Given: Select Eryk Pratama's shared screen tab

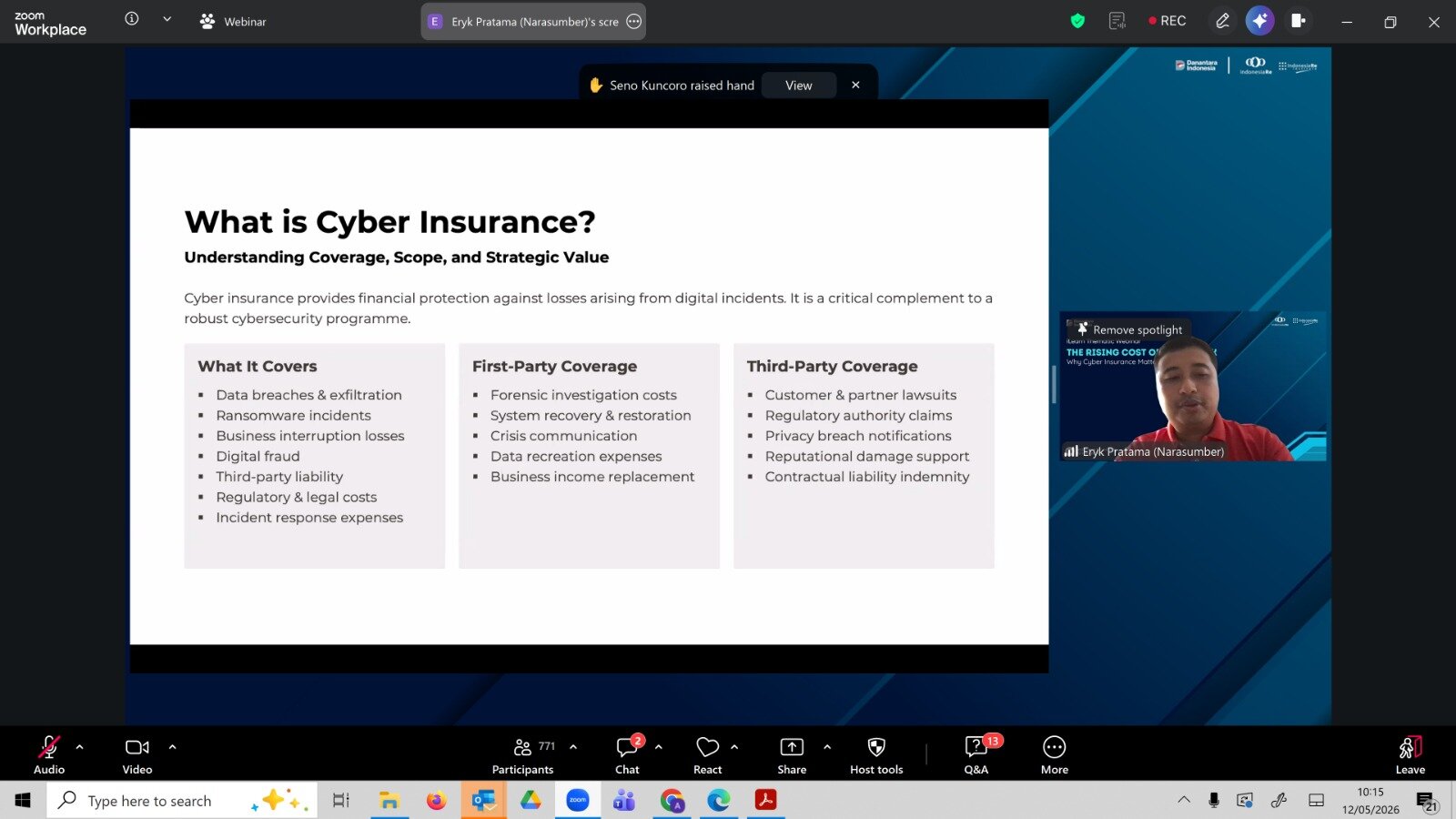Looking at the screenshot, I should (533, 21).
